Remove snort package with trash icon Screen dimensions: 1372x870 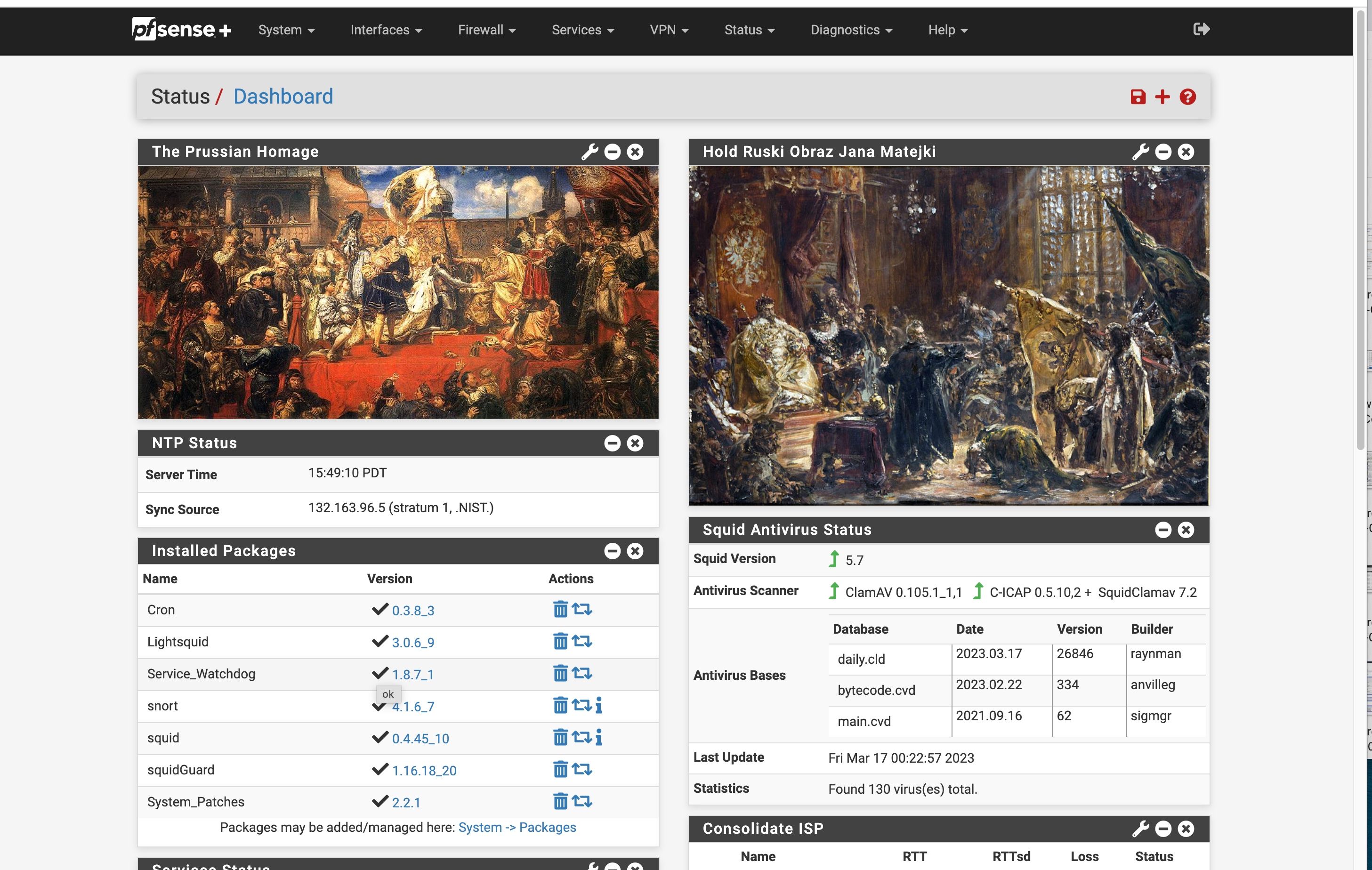[x=561, y=705]
